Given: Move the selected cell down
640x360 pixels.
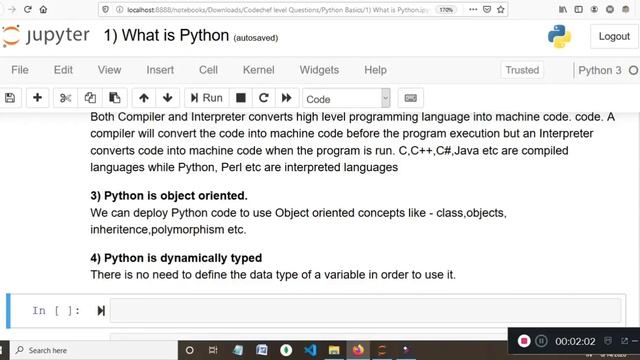Looking at the screenshot, I should pos(167,98).
